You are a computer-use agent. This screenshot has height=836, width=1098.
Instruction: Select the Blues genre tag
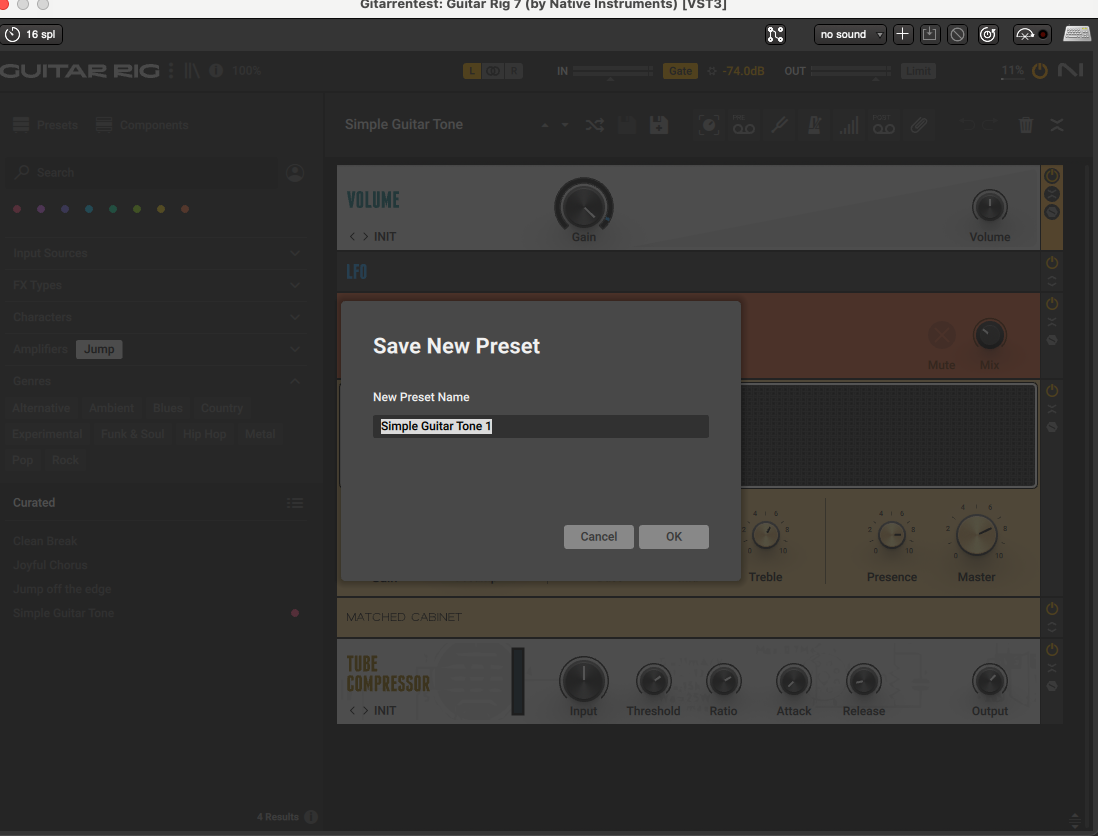(x=167, y=408)
